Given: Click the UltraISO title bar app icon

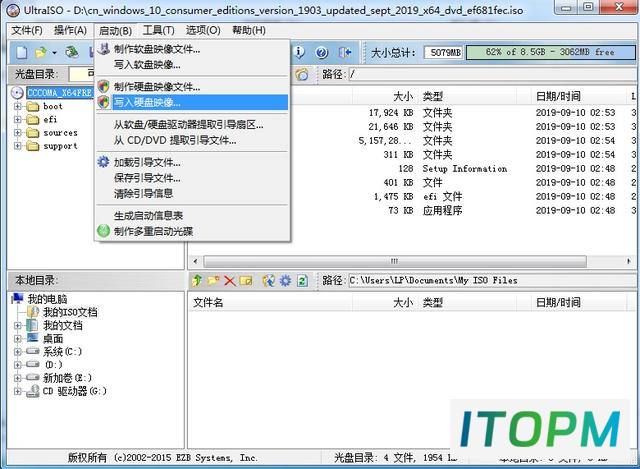Looking at the screenshot, I should pos(13,10).
